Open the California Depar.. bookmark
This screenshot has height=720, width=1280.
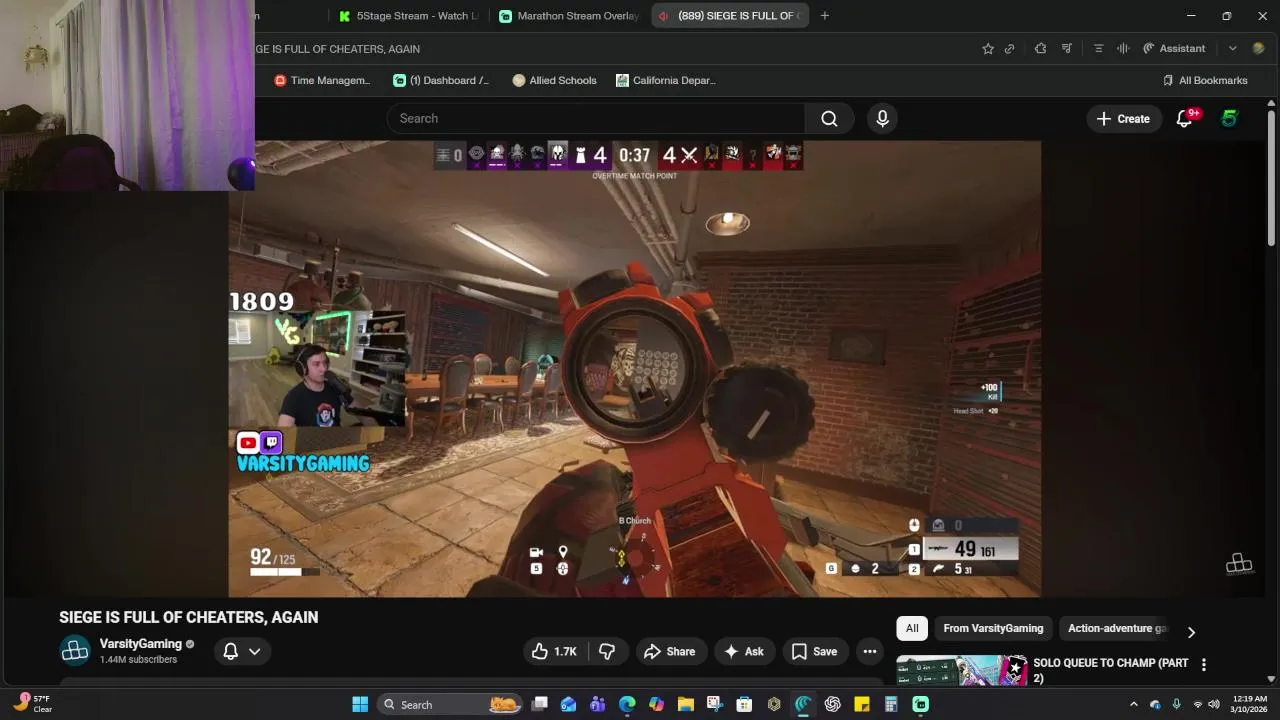[x=666, y=80]
